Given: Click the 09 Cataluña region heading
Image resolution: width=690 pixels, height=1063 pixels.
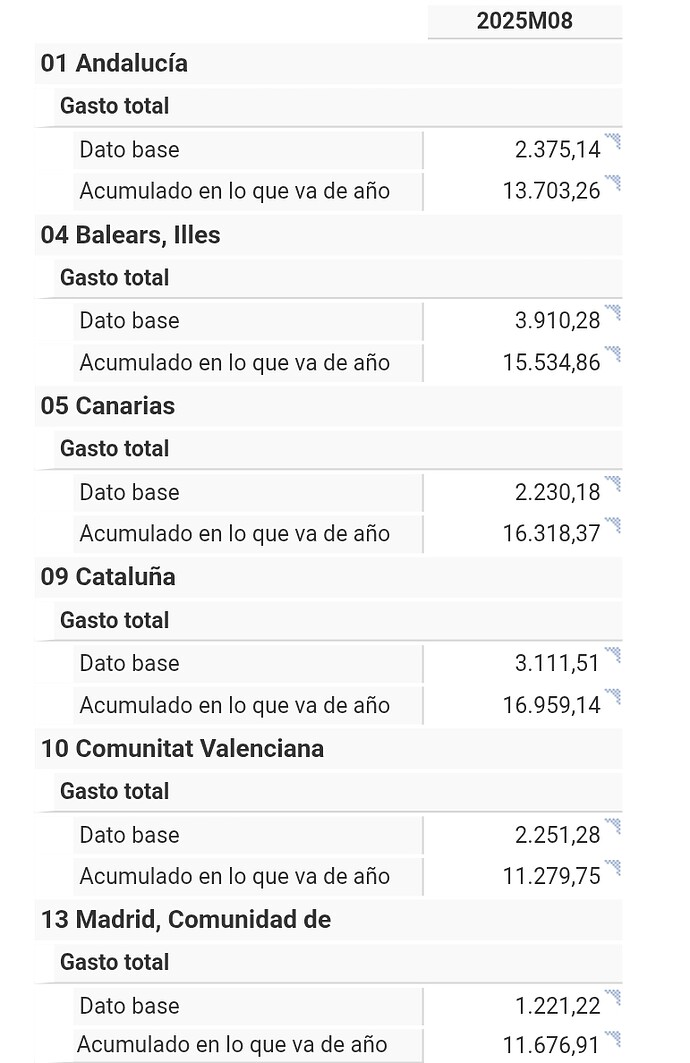Looking at the screenshot, I should [x=108, y=577].
